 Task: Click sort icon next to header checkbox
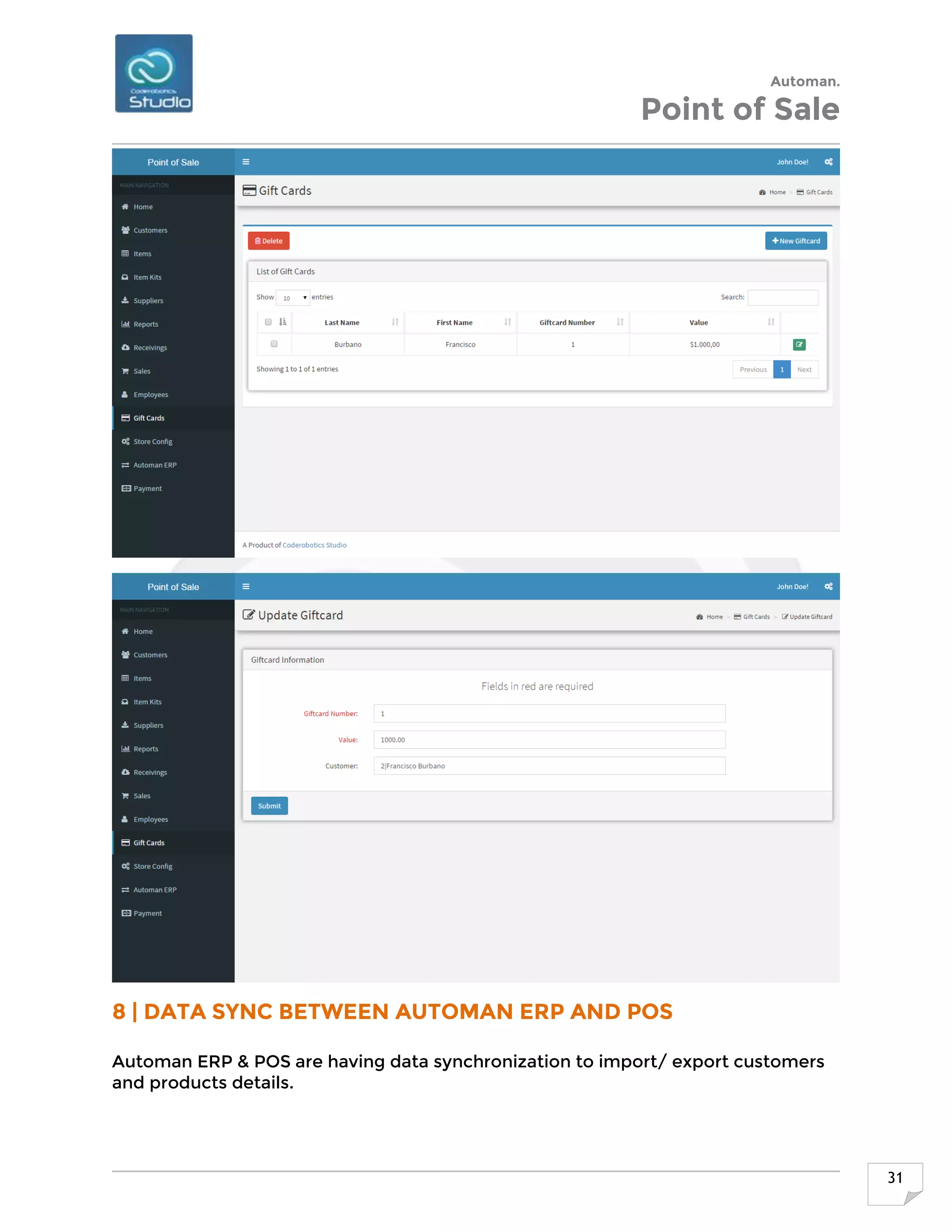[283, 322]
